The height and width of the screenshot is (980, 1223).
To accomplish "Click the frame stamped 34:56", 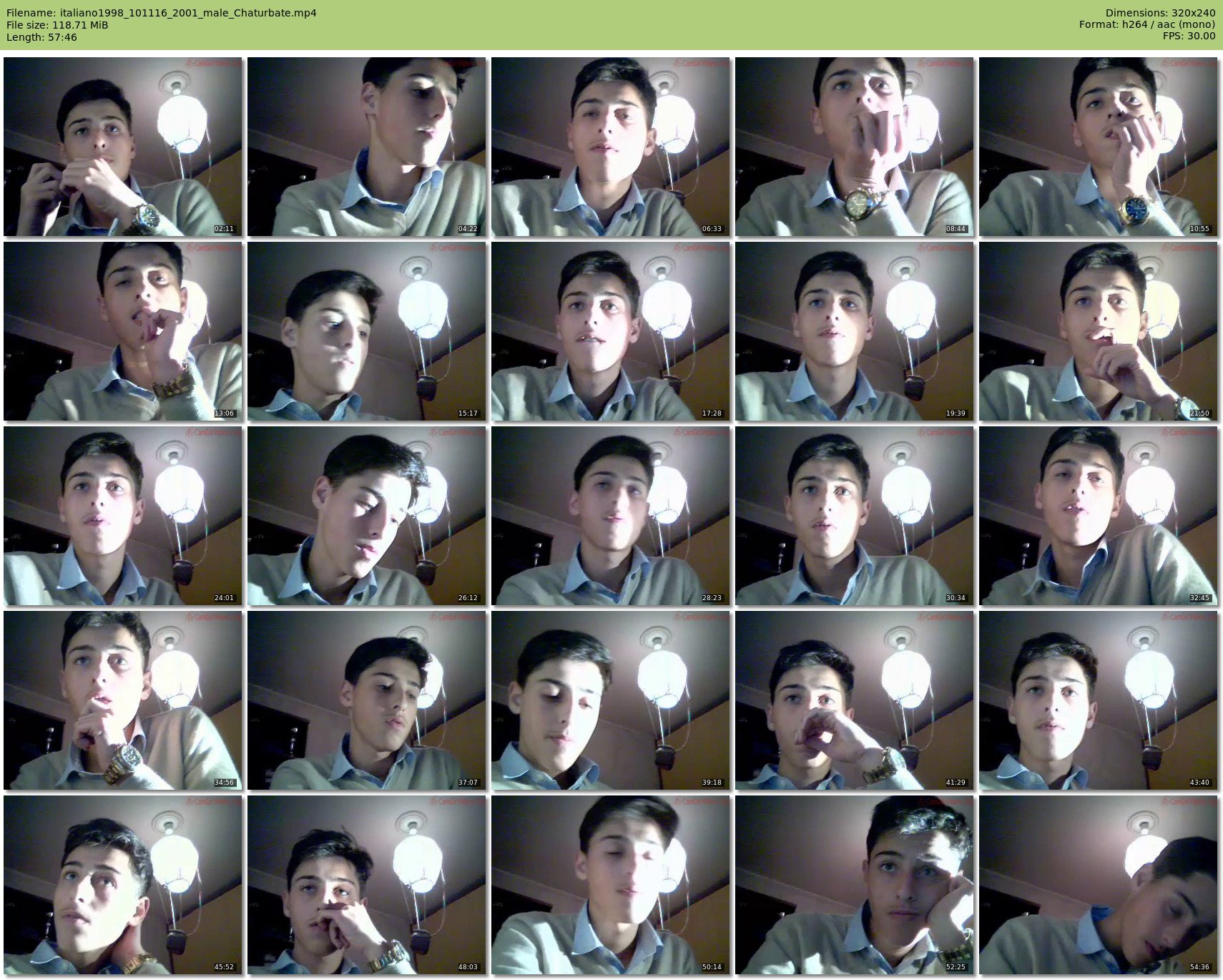I will click(x=123, y=700).
